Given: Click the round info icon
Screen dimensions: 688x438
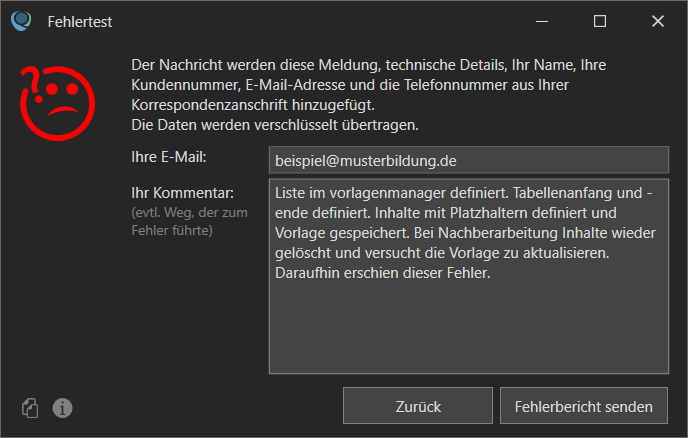Looking at the screenshot, I should point(62,407).
